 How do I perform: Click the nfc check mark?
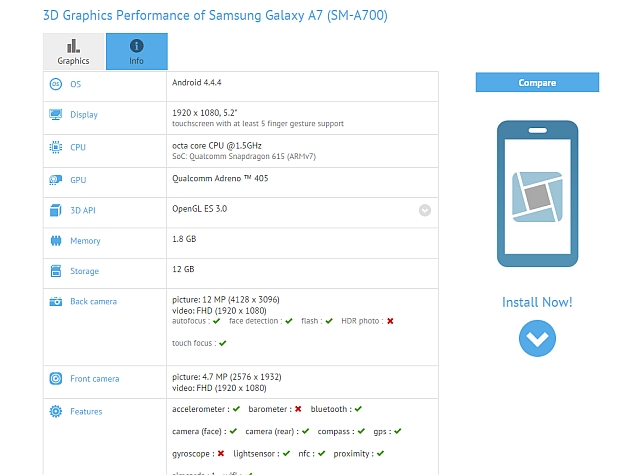click(x=322, y=454)
